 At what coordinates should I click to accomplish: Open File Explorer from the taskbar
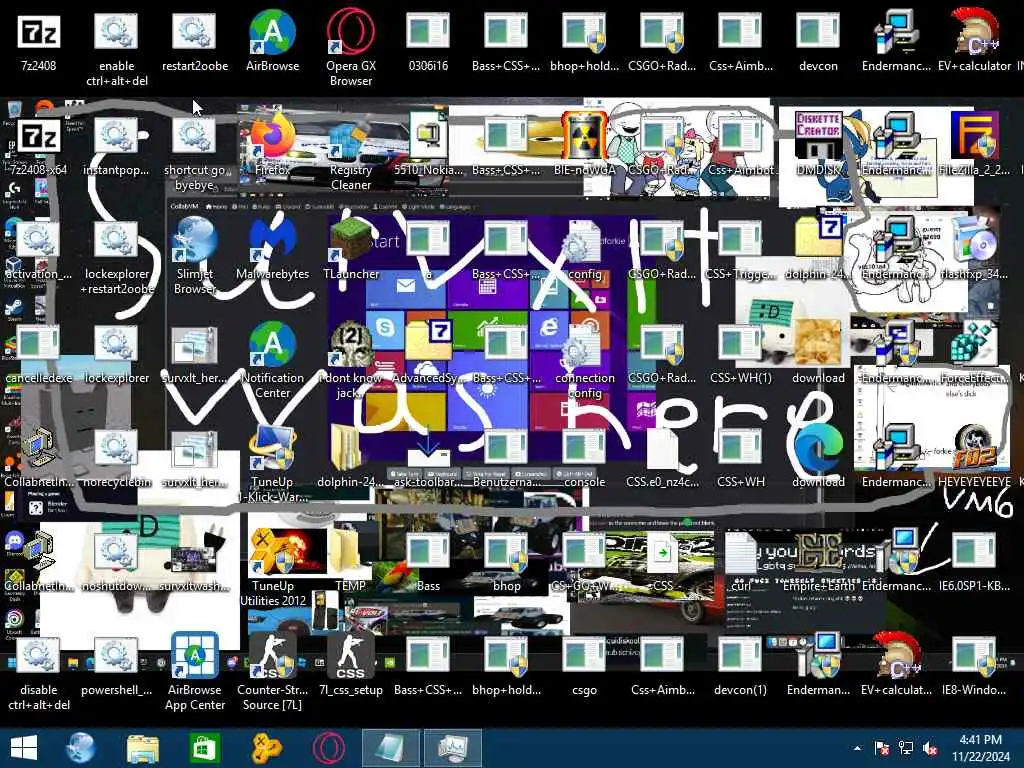click(142, 748)
